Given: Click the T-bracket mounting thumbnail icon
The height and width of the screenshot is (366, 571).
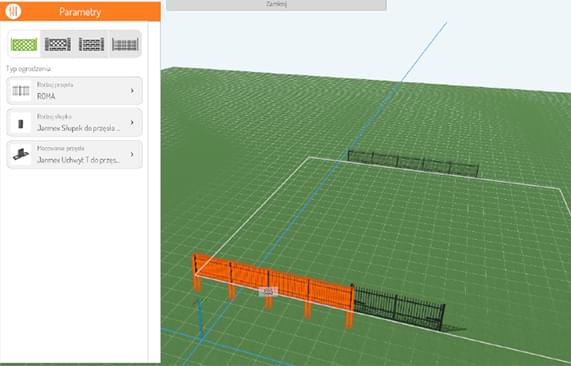Looking at the screenshot, I should tap(21, 154).
